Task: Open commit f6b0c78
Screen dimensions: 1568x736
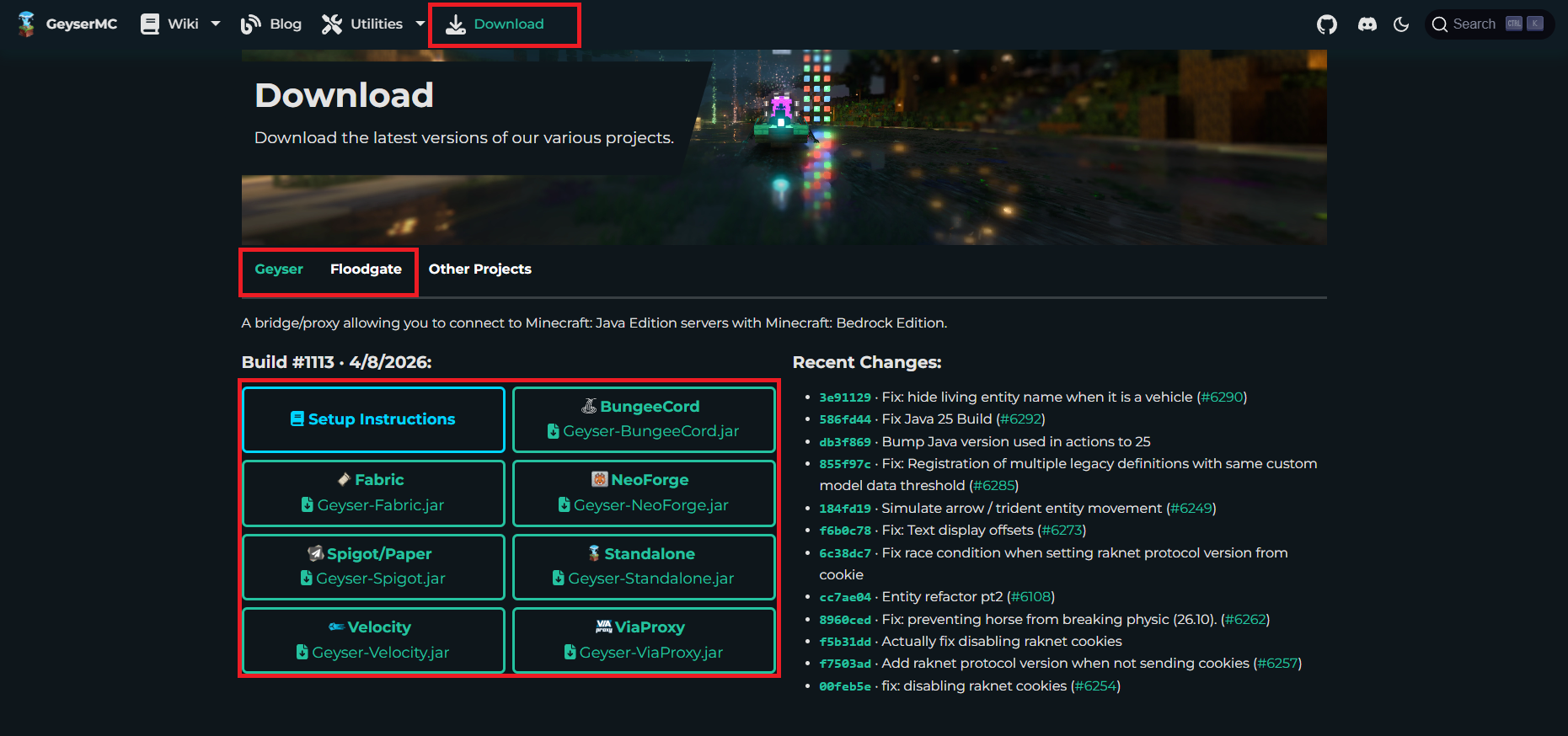Action: pos(845,531)
